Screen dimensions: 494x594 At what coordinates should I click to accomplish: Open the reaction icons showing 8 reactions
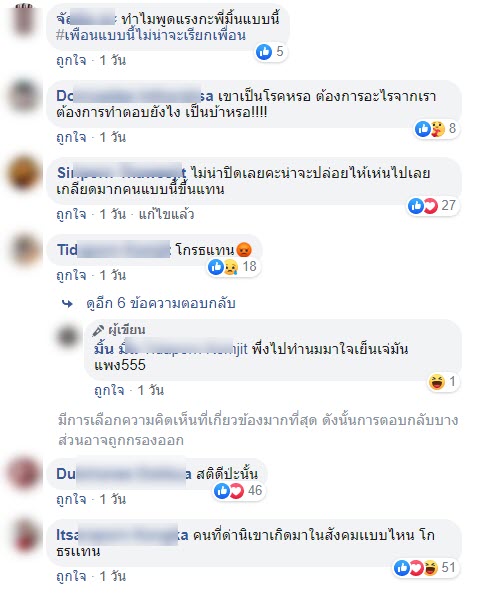(x=435, y=129)
